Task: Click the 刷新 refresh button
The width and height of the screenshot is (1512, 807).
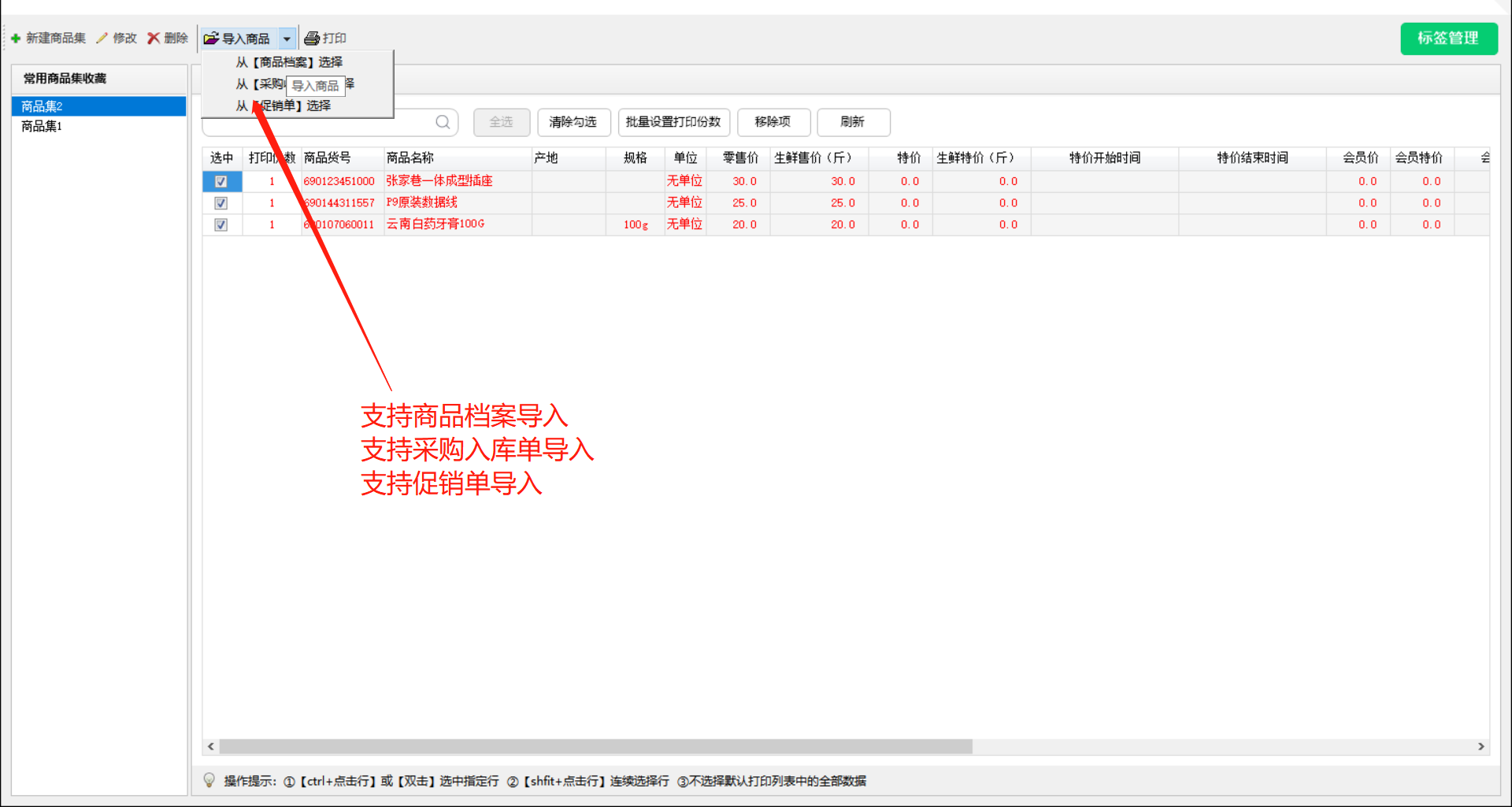Action: point(853,122)
